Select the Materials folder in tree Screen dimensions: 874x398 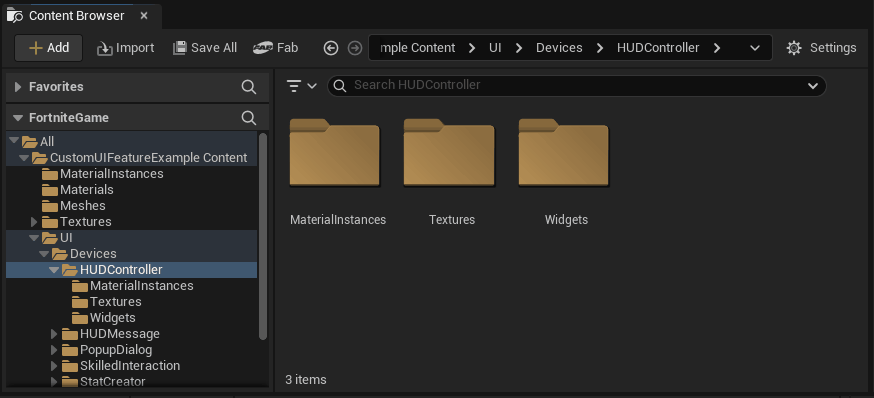[132, 190]
